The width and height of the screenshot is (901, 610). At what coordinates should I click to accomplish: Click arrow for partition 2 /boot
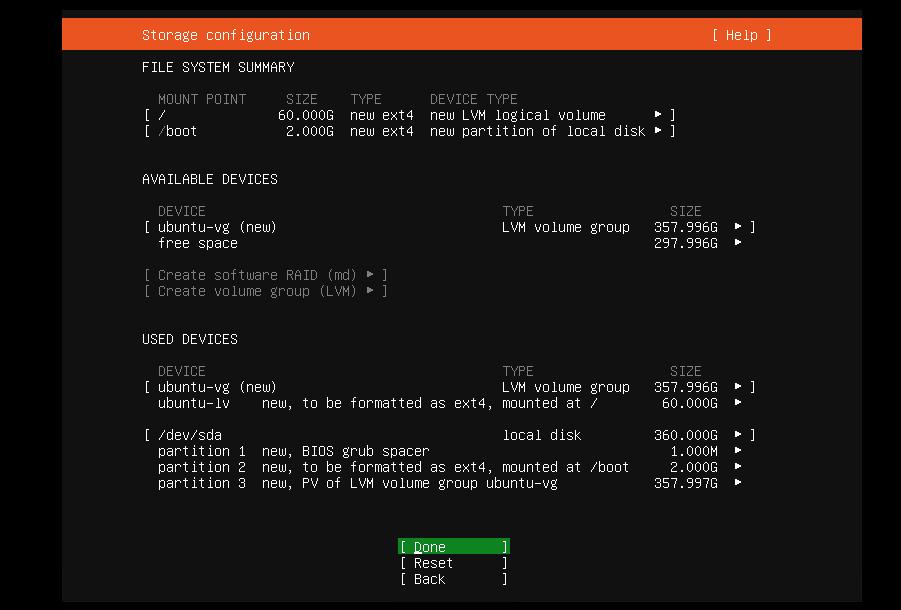(x=738, y=467)
